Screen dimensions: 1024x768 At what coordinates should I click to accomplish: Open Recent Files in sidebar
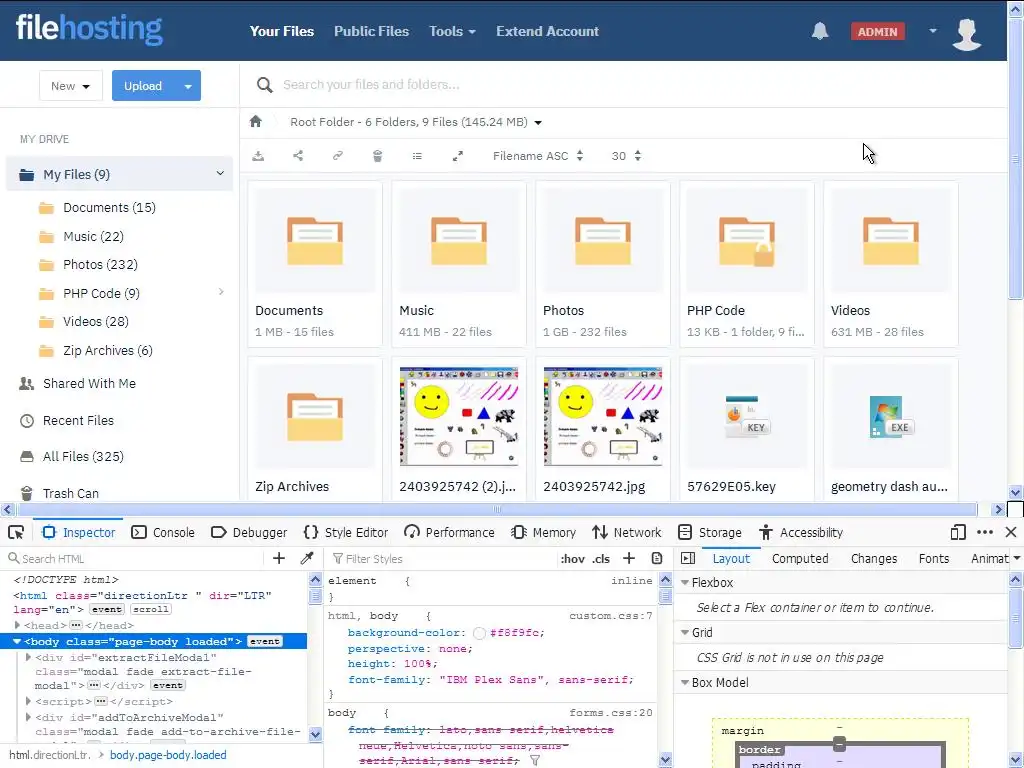tap(78, 421)
